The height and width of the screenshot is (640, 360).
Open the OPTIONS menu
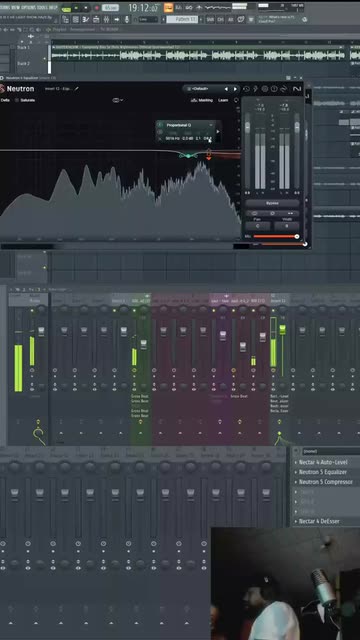point(27,8)
